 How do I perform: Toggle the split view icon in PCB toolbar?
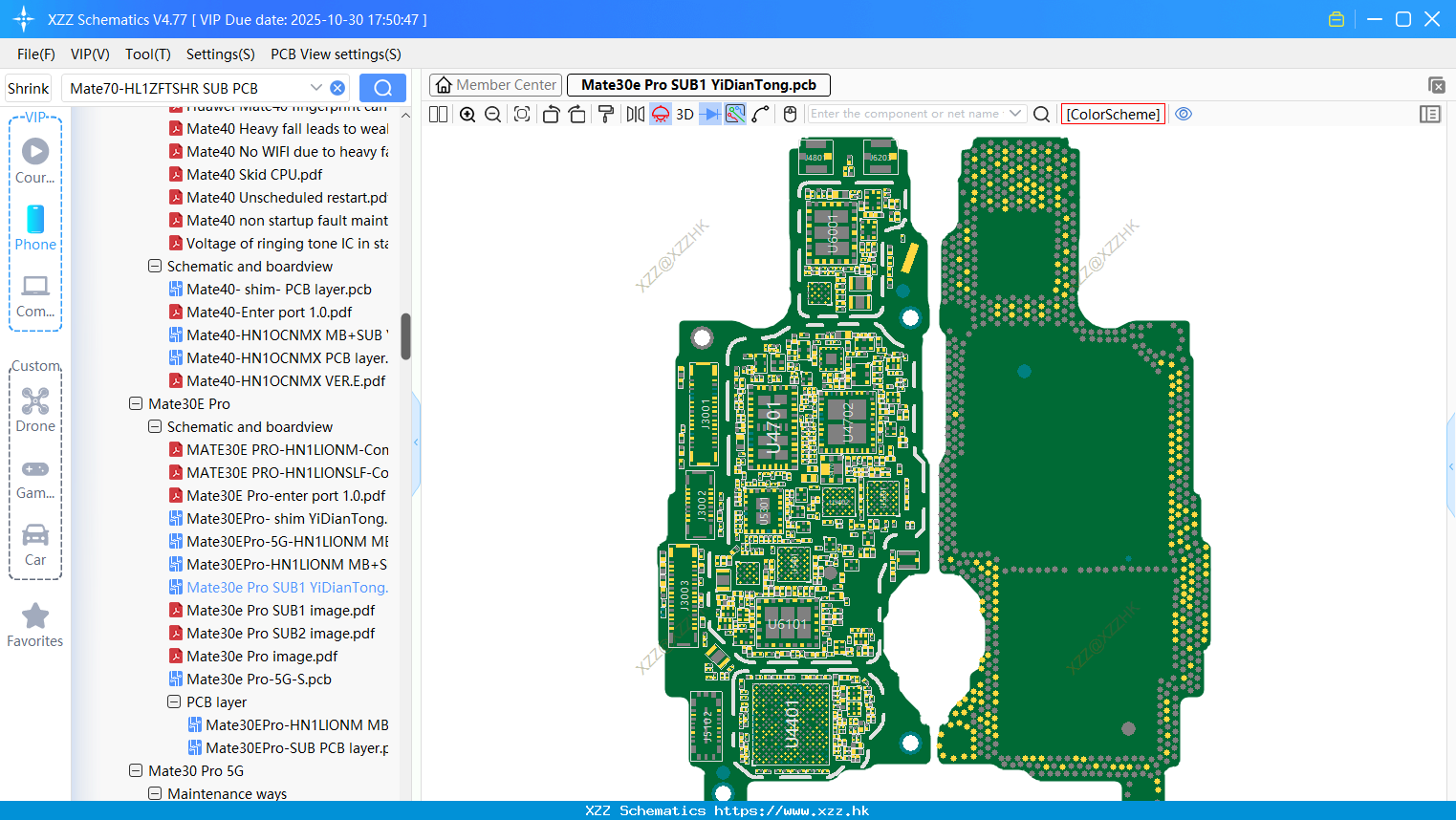[x=438, y=114]
